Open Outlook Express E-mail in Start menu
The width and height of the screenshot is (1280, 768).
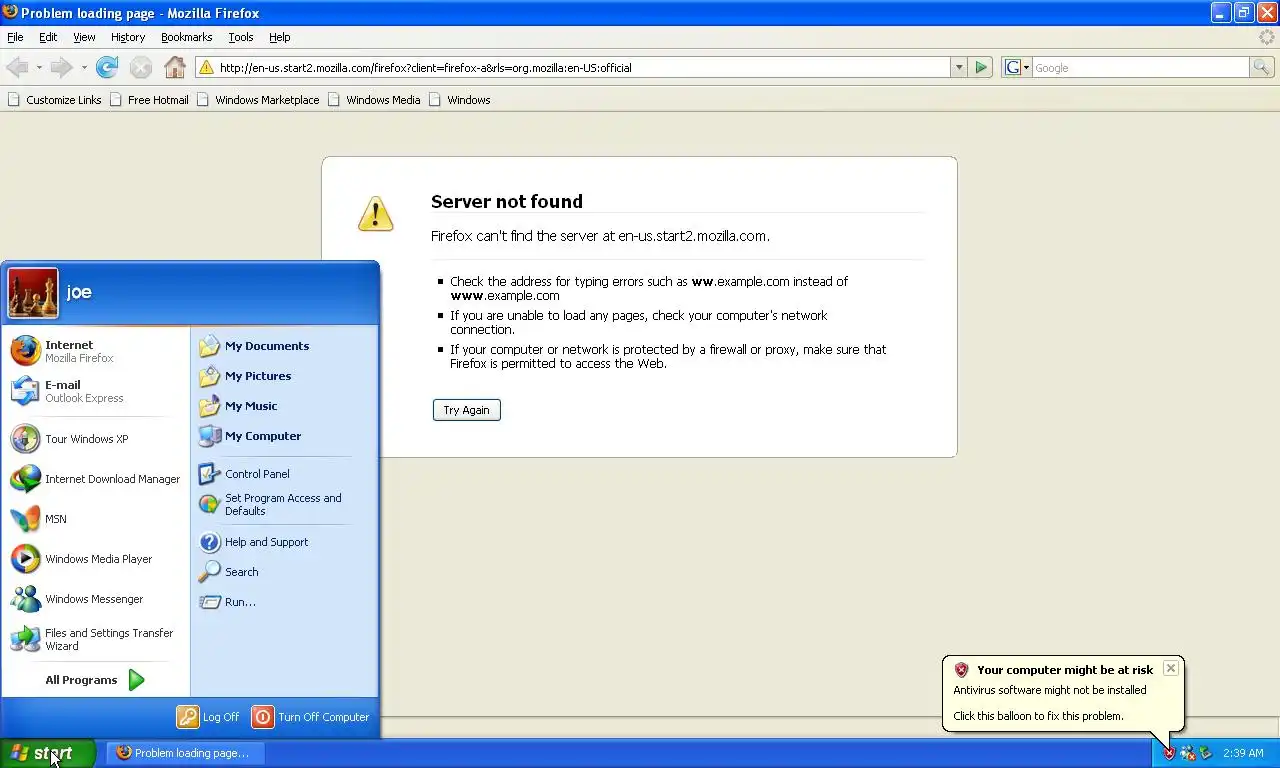[95, 391]
